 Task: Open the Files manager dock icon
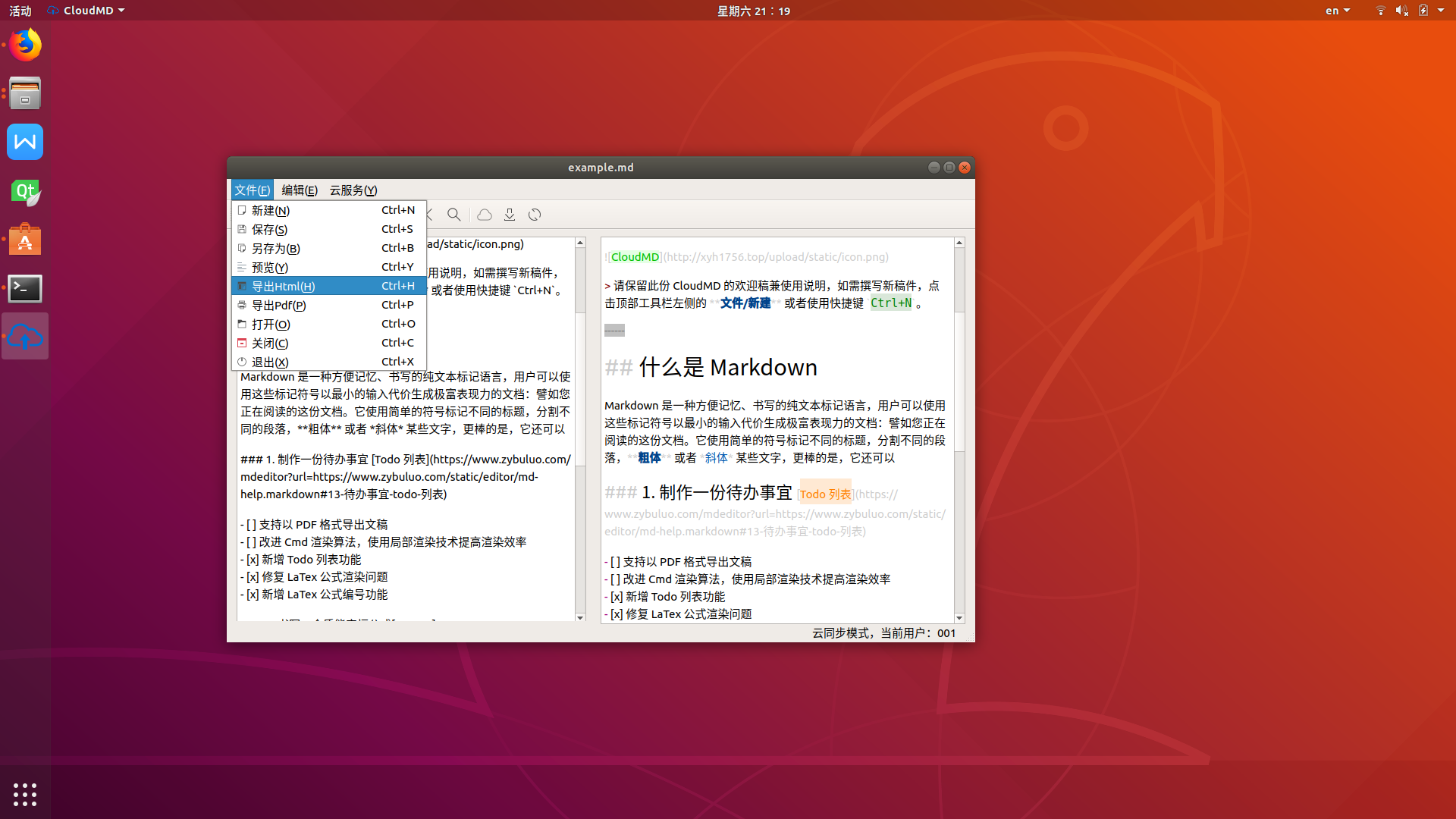tap(25, 93)
